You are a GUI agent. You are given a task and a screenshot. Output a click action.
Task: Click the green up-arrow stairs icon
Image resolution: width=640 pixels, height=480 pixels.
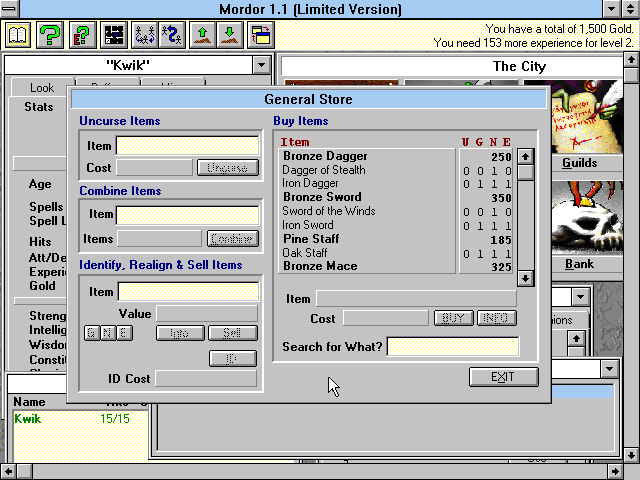coord(202,35)
